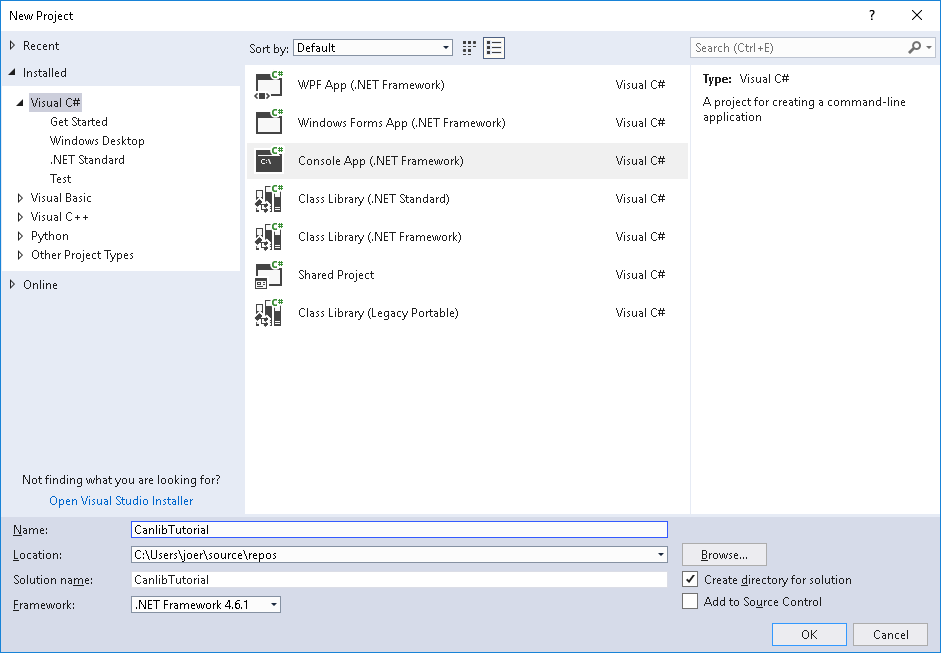Open Visual Studio Installer link
The height and width of the screenshot is (653, 941).
coord(121,501)
